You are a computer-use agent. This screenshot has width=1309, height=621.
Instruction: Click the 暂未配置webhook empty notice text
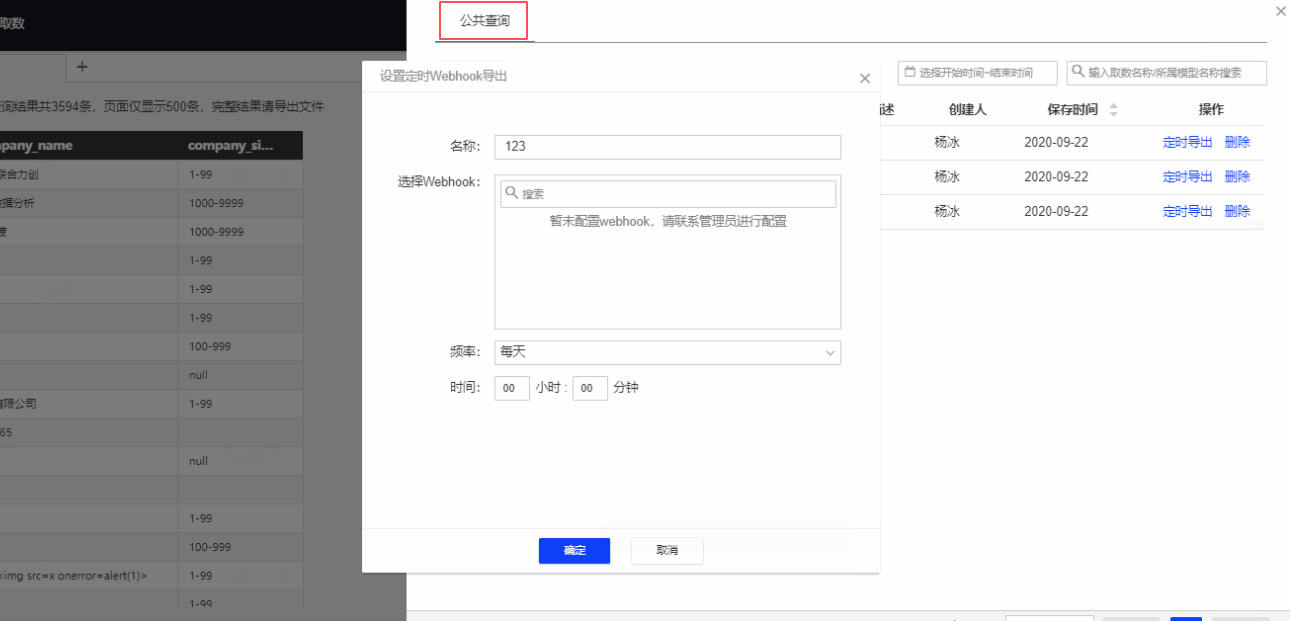(x=667, y=221)
